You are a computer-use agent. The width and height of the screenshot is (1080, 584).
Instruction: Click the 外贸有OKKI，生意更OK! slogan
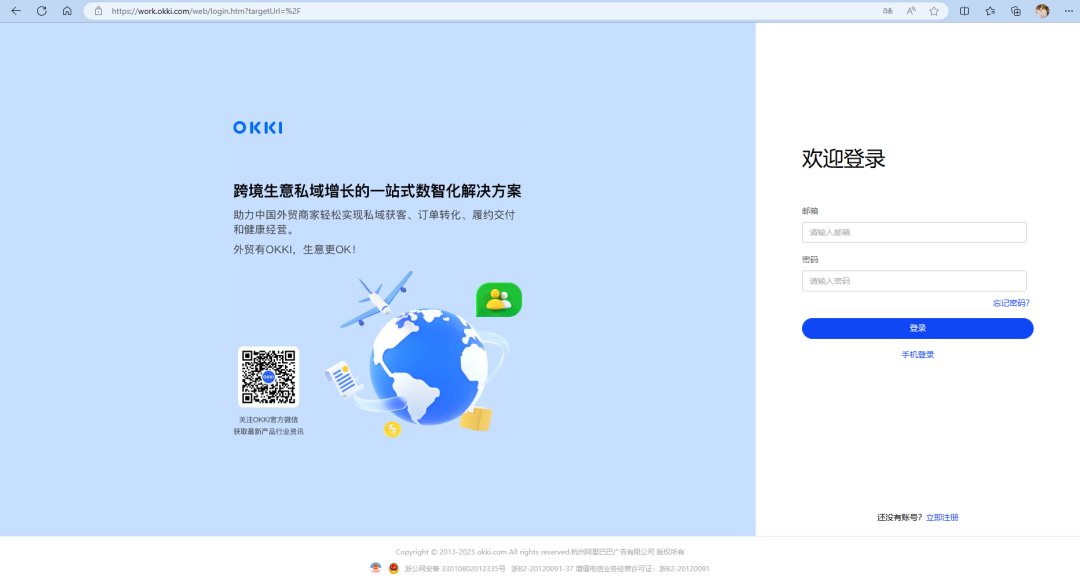click(294, 249)
